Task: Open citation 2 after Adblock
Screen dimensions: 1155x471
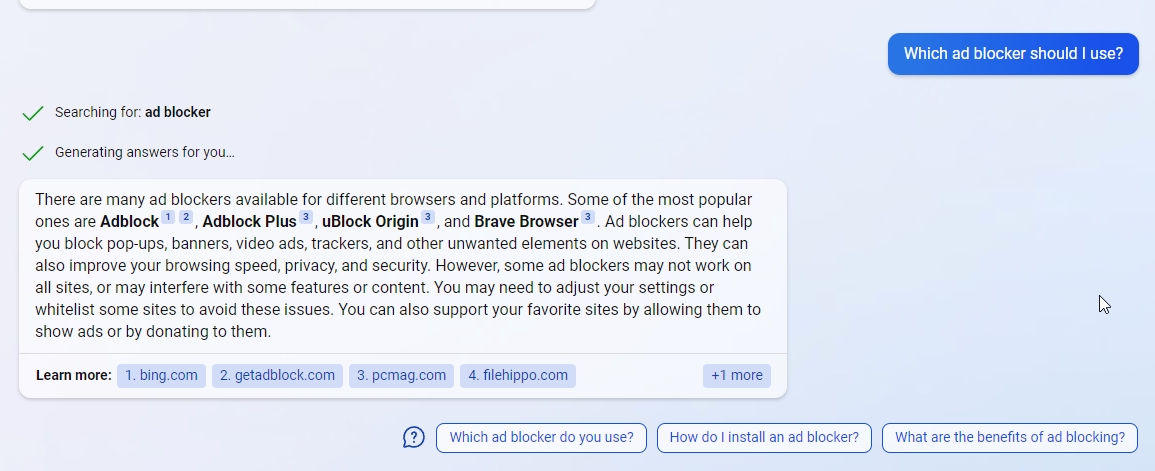Action: (x=185, y=217)
